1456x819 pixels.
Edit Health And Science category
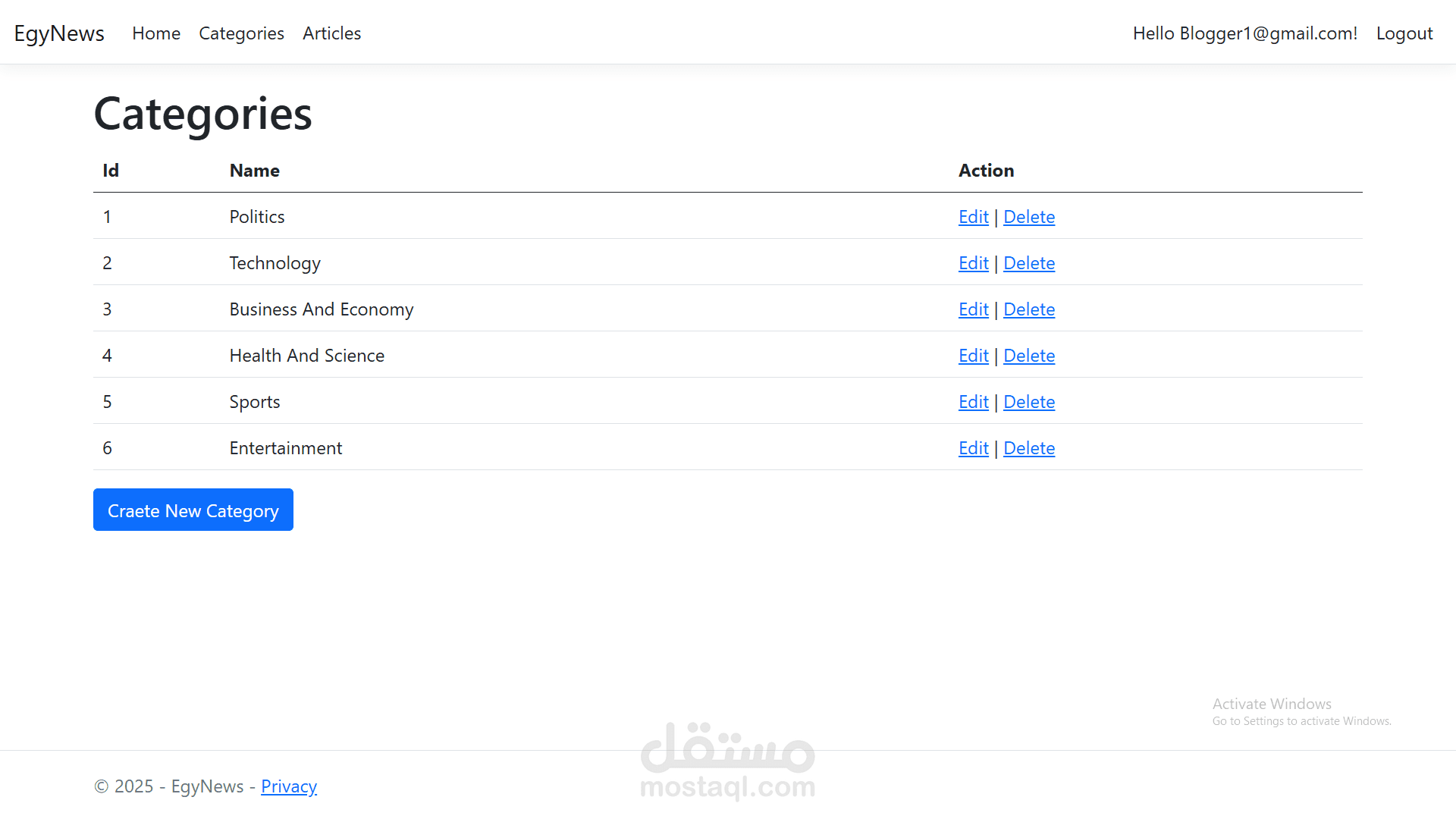pyautogui.click(x=973, y=356)
